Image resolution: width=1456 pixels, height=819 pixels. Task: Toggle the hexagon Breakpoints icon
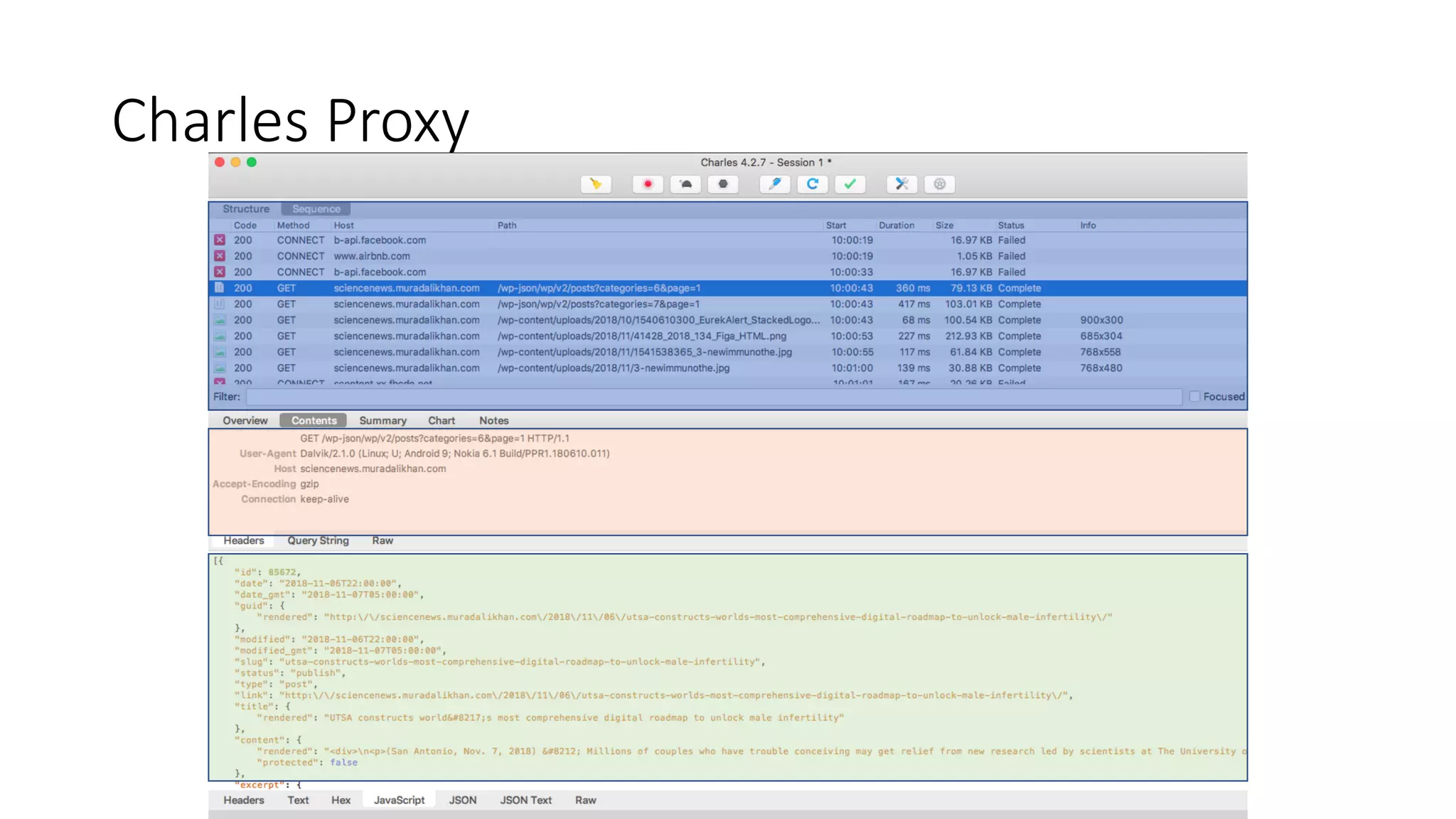tap(723, 184)
